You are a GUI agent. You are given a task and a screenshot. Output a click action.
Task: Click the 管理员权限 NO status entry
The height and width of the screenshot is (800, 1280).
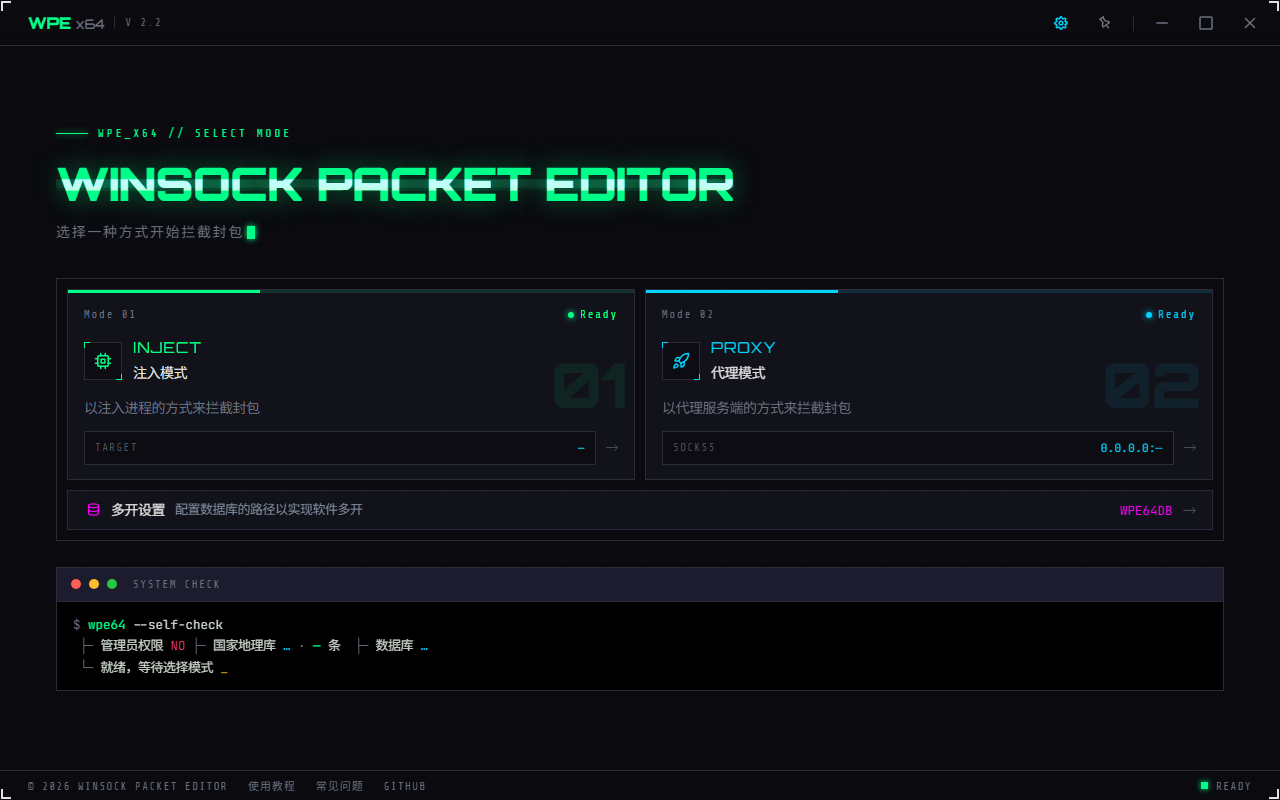(143, 646)
